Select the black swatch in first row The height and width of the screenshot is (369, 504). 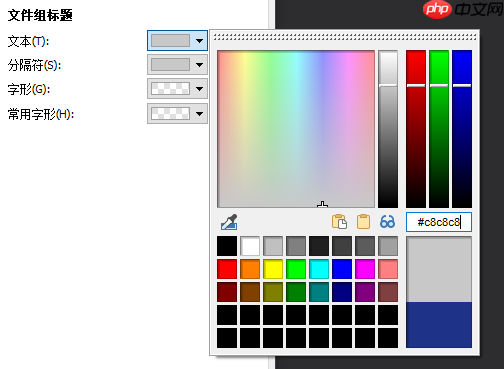(x=227, y=246)
